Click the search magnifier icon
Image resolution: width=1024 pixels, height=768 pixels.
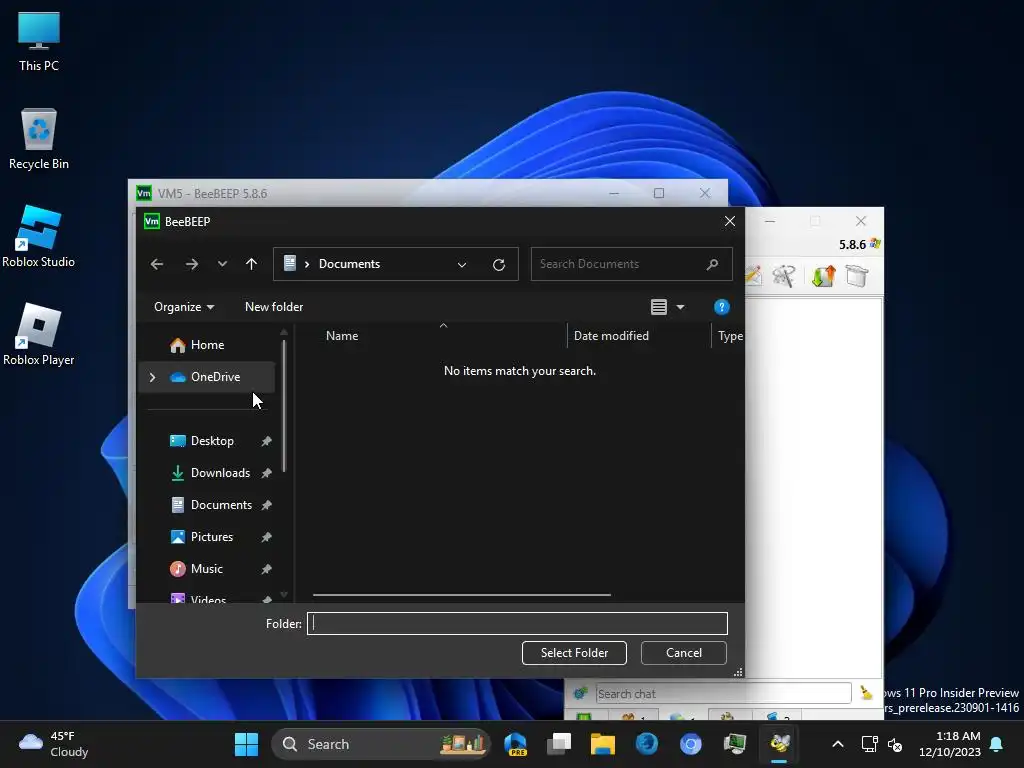(712, 264)
